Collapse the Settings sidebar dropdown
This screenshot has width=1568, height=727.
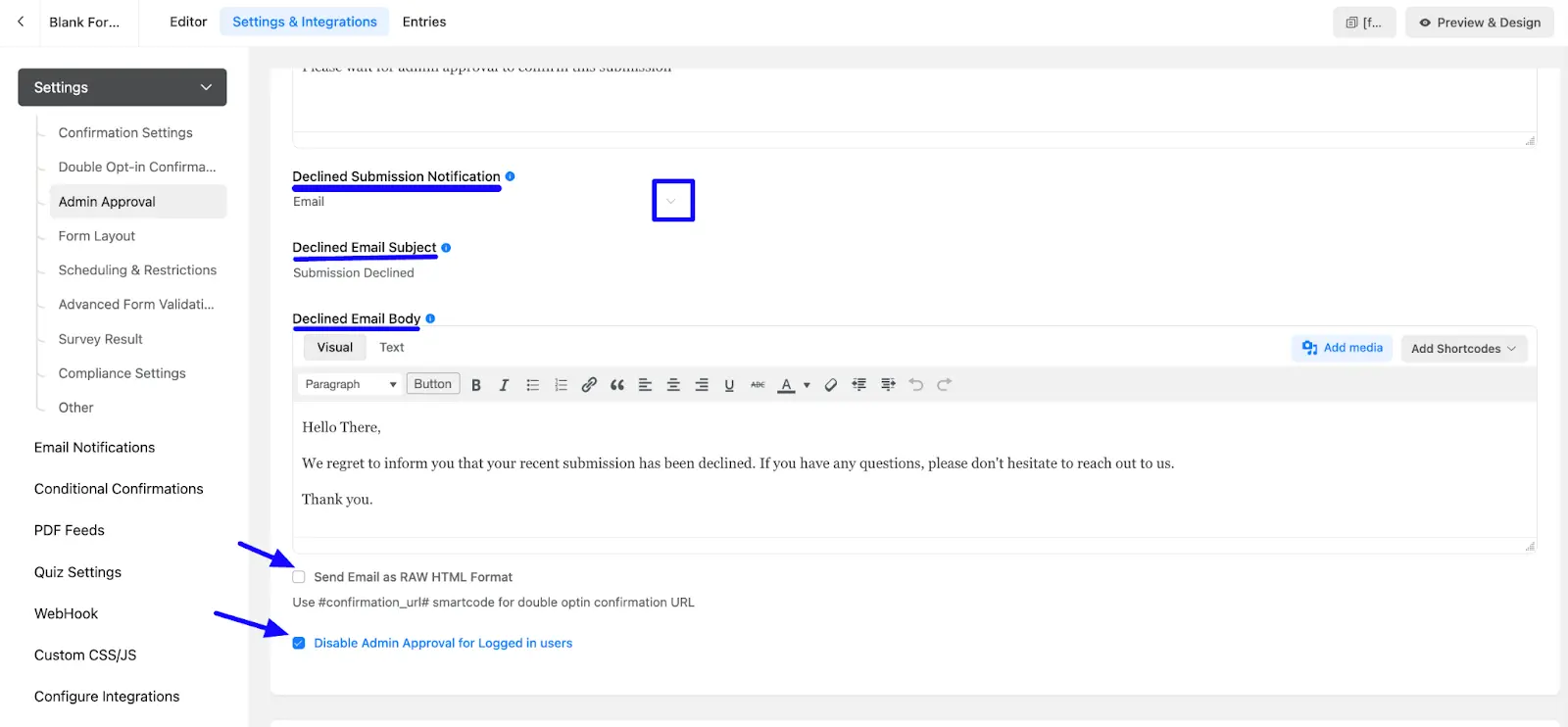click(x=122, y=87)
